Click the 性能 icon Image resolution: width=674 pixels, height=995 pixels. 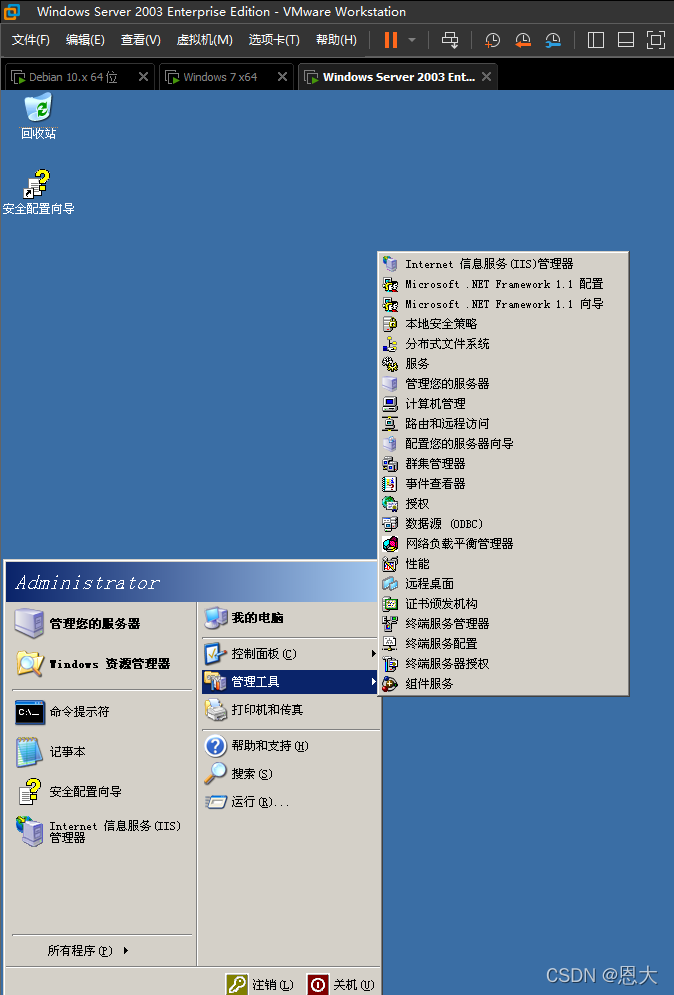coord(390,563)
